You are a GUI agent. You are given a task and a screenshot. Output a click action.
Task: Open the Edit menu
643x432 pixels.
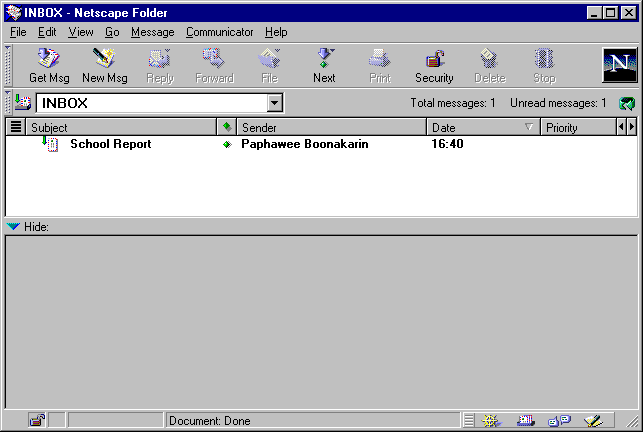(x=47, y=32)
